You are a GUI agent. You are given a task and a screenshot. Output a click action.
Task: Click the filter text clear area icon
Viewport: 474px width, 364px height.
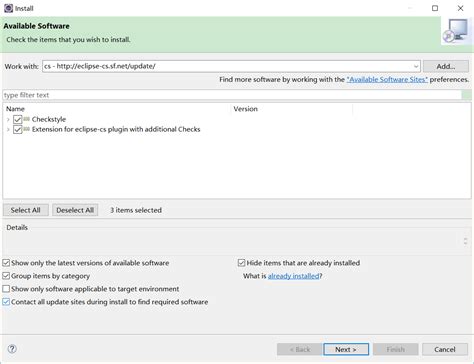point(466,95)
